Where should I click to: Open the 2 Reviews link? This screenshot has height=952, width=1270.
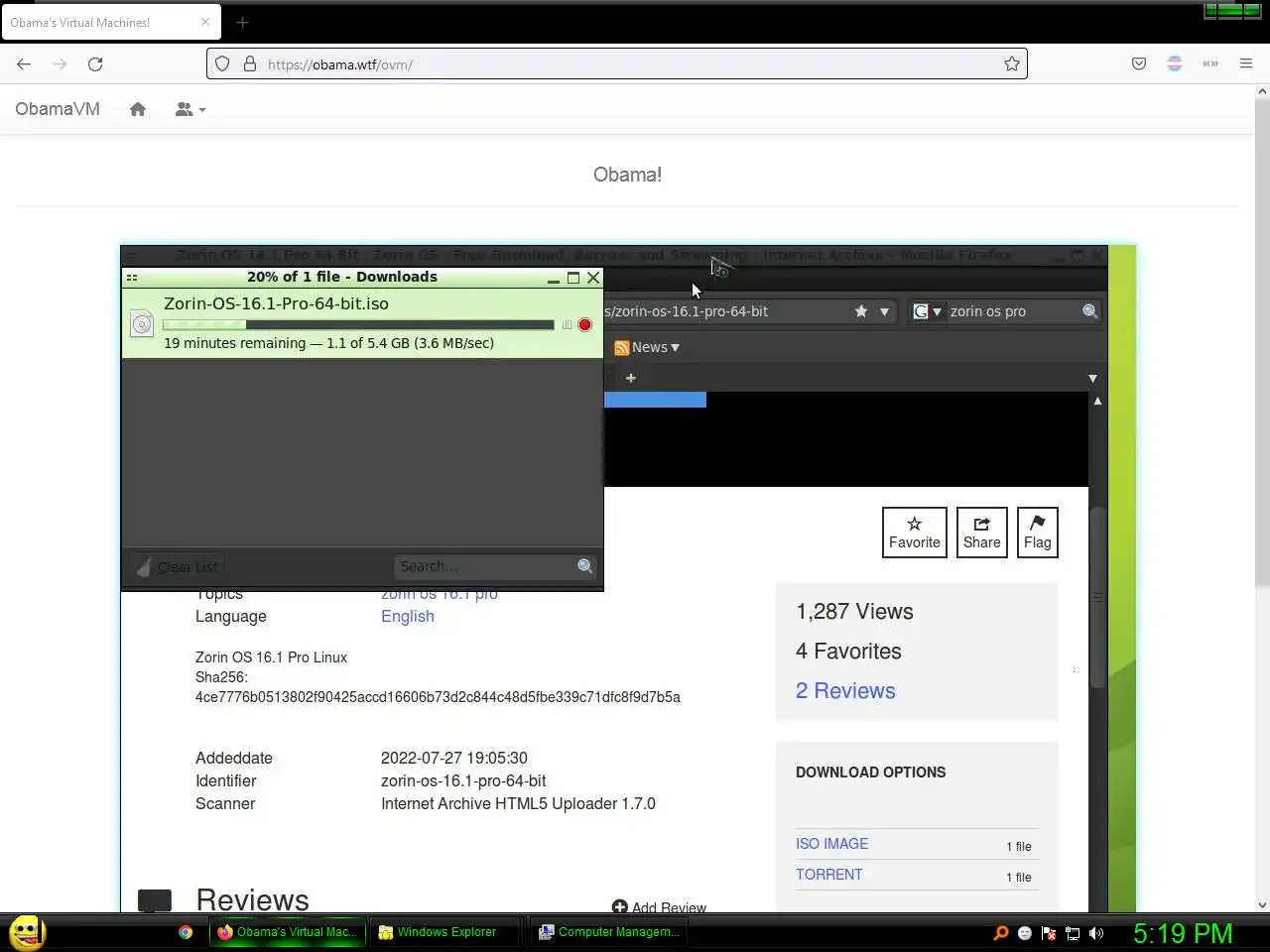[x=845, y=691]
